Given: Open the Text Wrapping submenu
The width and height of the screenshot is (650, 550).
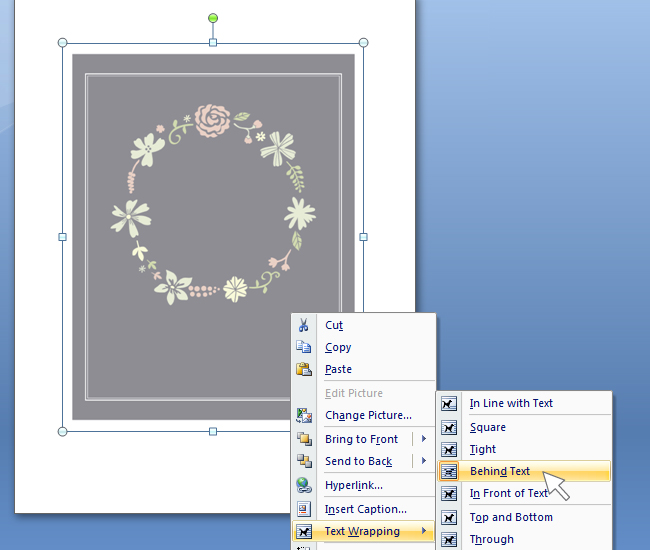Looking at the screenshot, I should coord(364,531).
